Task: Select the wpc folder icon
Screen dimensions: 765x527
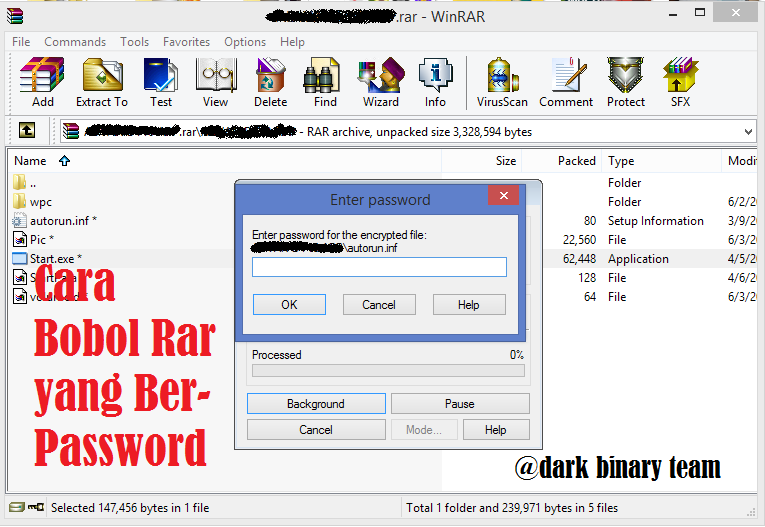Action: pyautogui.click(x=19, y=201)
